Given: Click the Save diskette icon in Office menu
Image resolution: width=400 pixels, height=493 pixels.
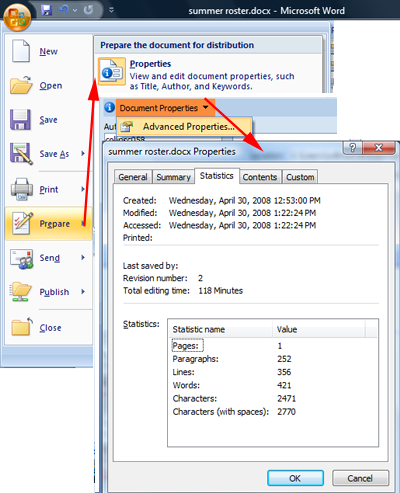Looking at the screenshot, I should [20, 119].
